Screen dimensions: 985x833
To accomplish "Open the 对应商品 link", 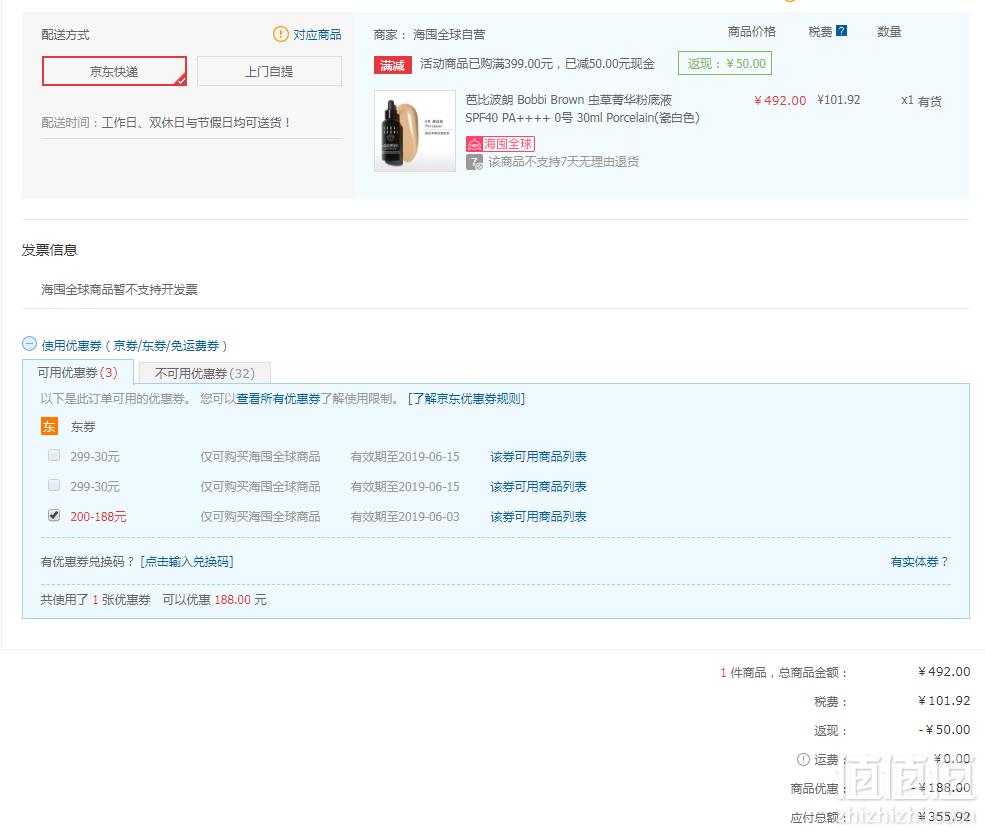I will (x=317, y=35).
